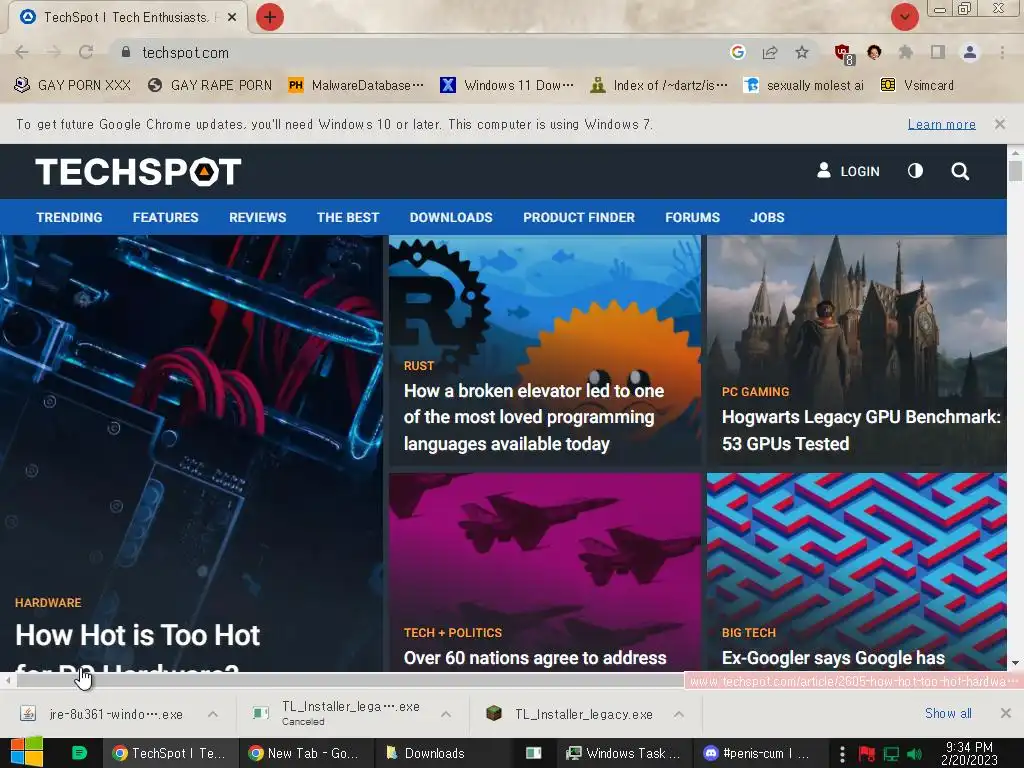
Task: Open the green chat app in taskbar
Action: (79, 753)
